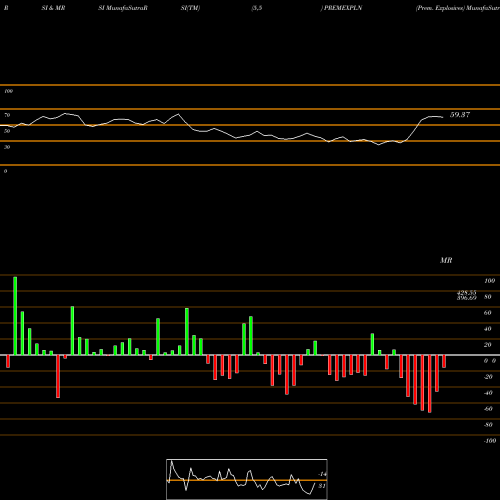Click the MR axis label 100
The image size is (500, 500).
point(489,281)
